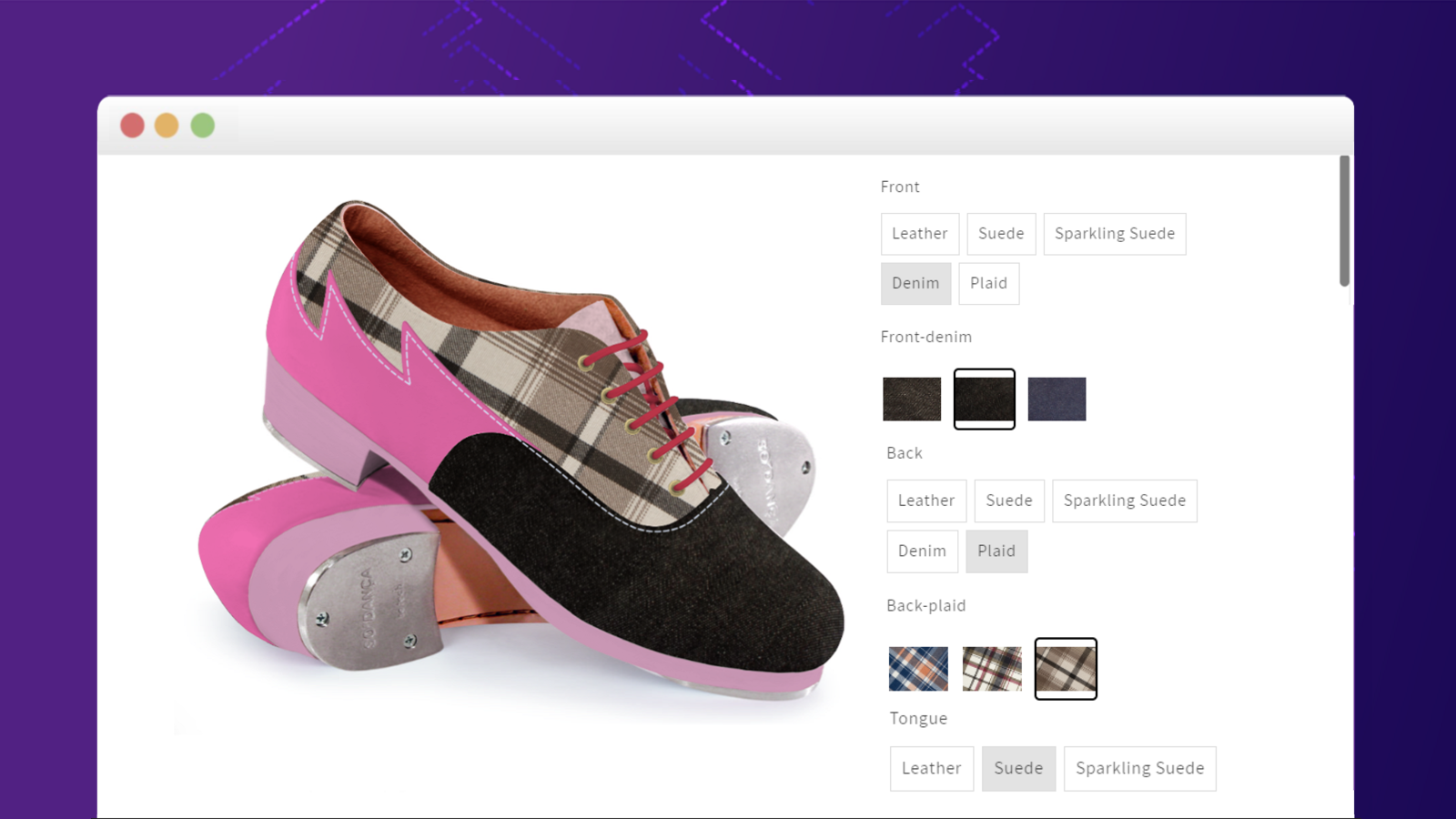Viewport: 1456px width, 819px height.
Task: Select Plaid under Back
Action: pos(996,551)
